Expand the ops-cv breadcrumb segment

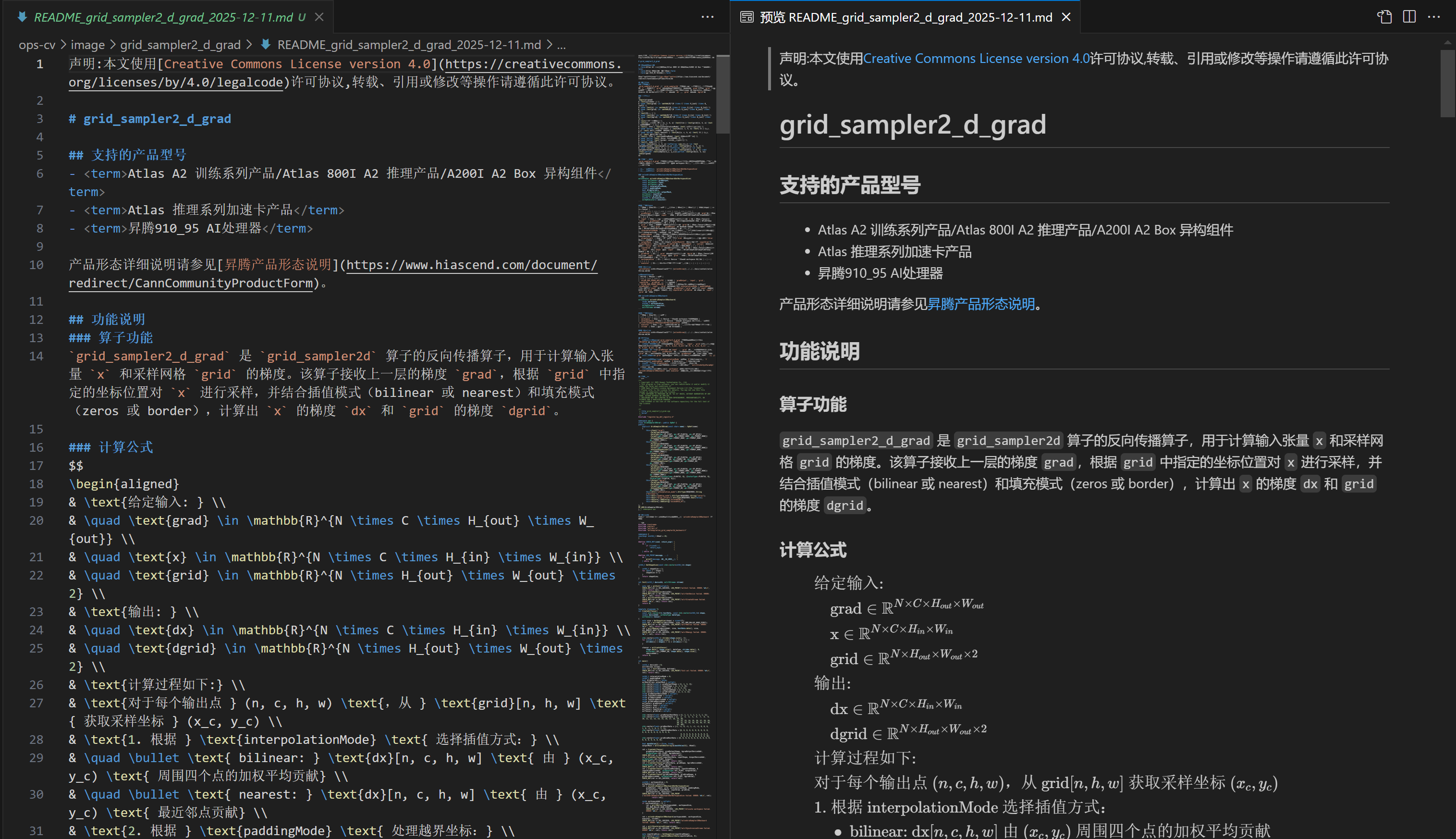point(37,44)
